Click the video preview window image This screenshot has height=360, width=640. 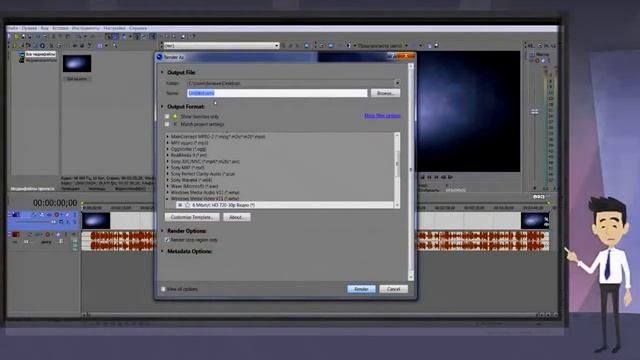tap(468, 111)
